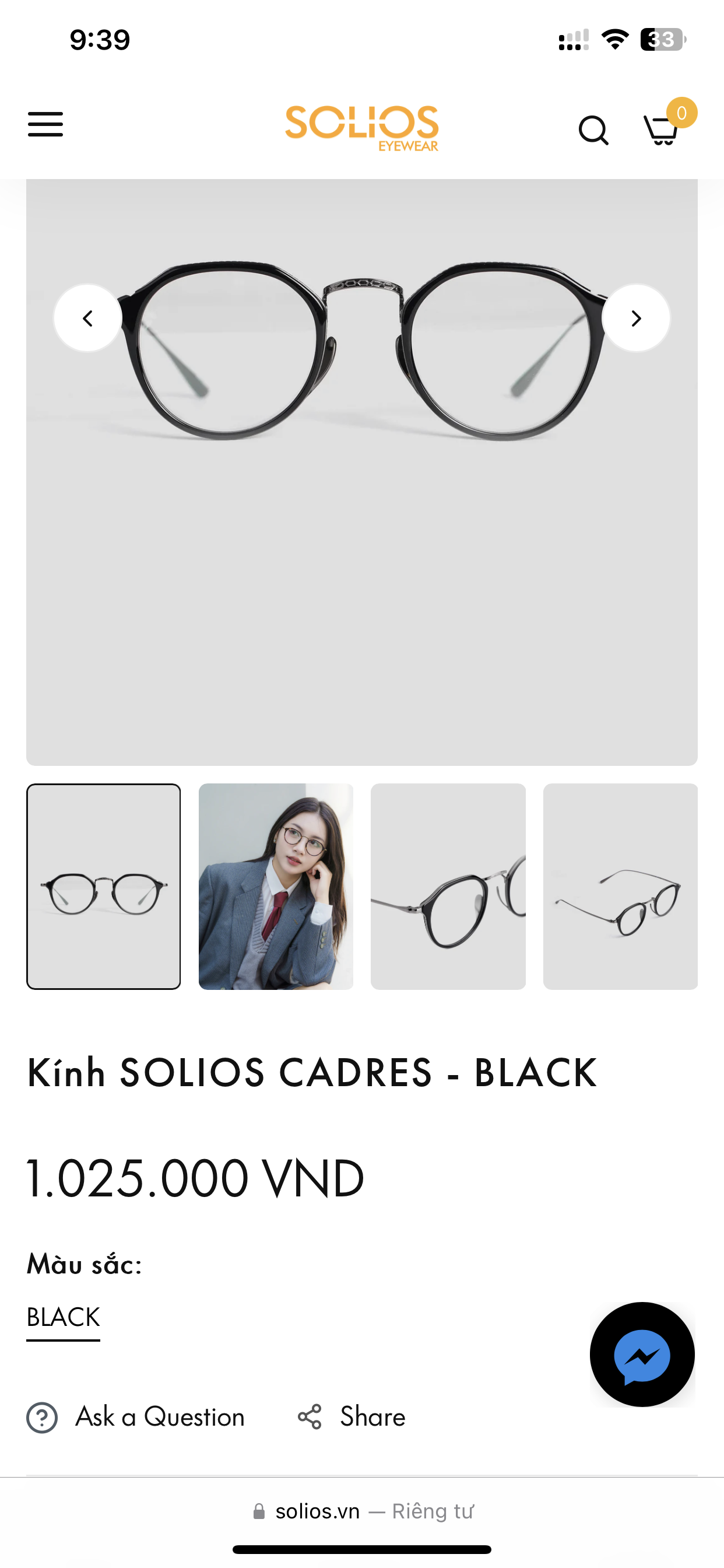Show the previous product image
This screenshot has width=724, height=1568.
coord(87,318)
